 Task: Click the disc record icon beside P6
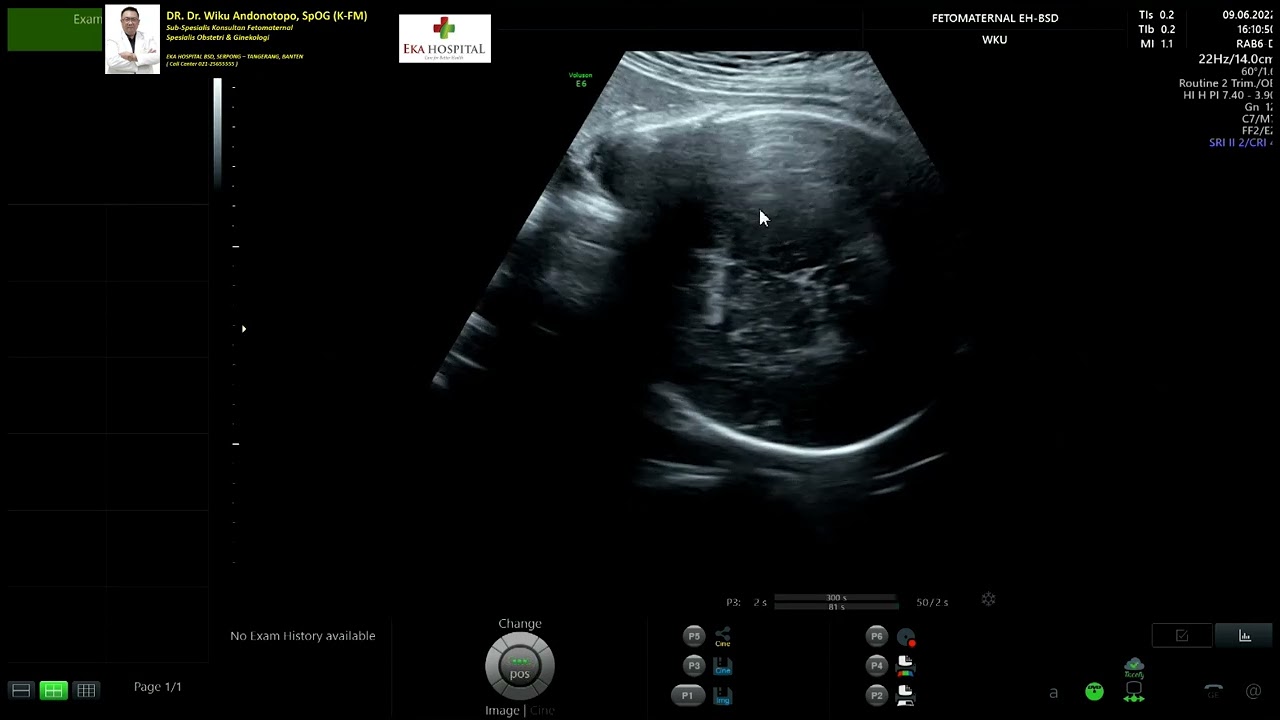click(906, 637)
